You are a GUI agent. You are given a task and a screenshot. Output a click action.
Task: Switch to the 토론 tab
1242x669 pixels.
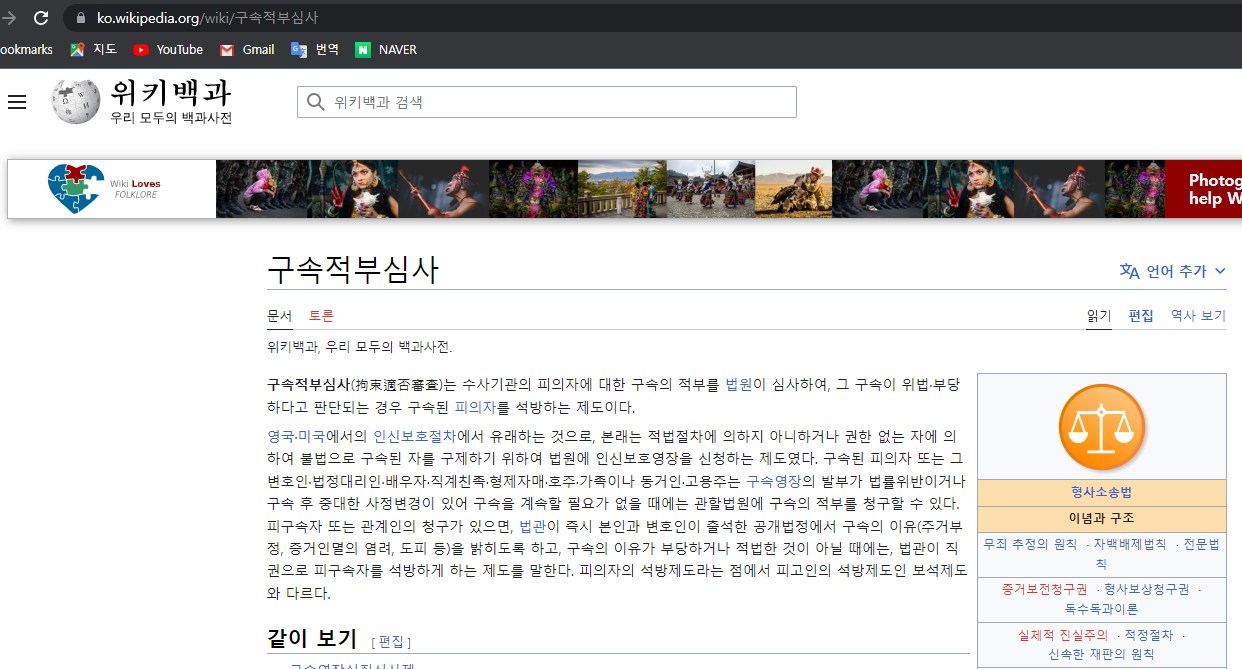[322, 315]
